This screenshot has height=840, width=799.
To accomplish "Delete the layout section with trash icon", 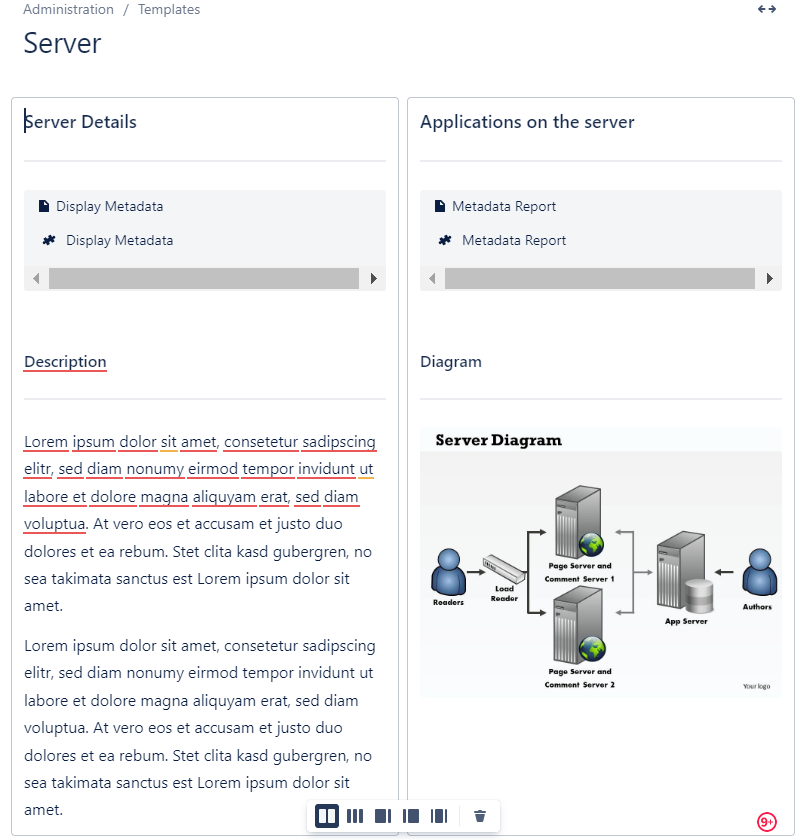I will 480,816.
